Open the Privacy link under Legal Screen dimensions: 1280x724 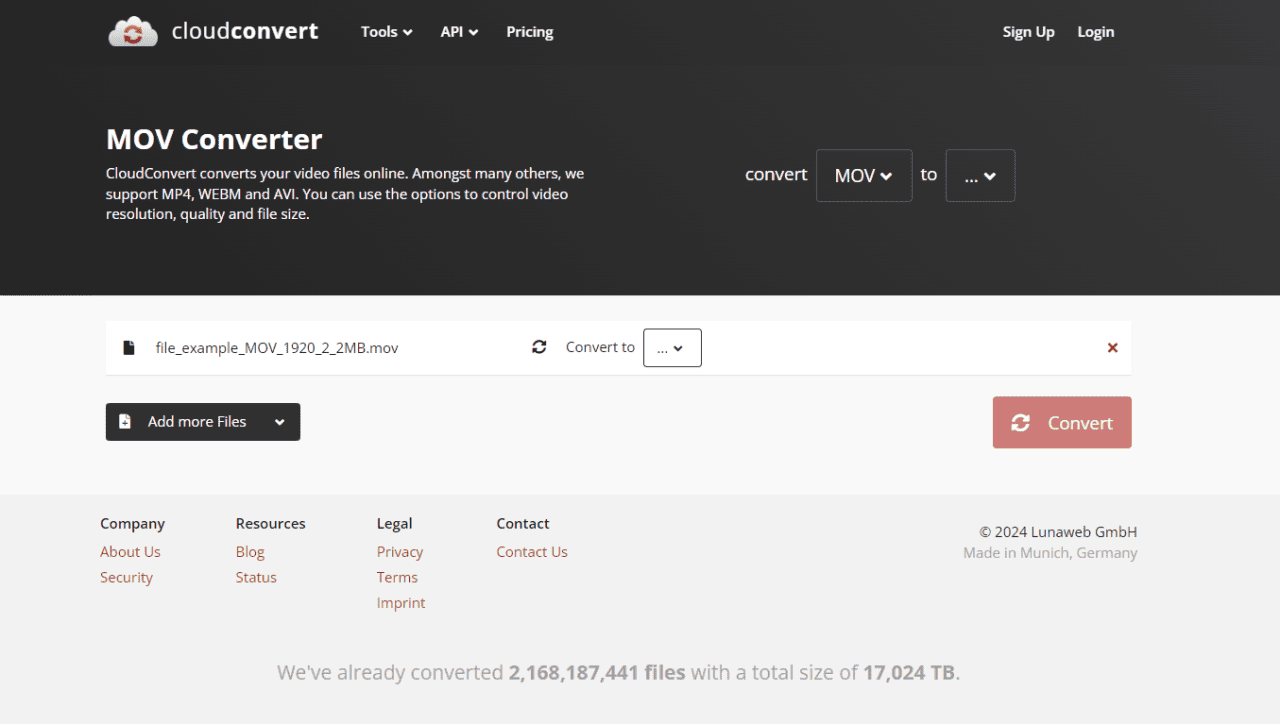click(400, 552)
